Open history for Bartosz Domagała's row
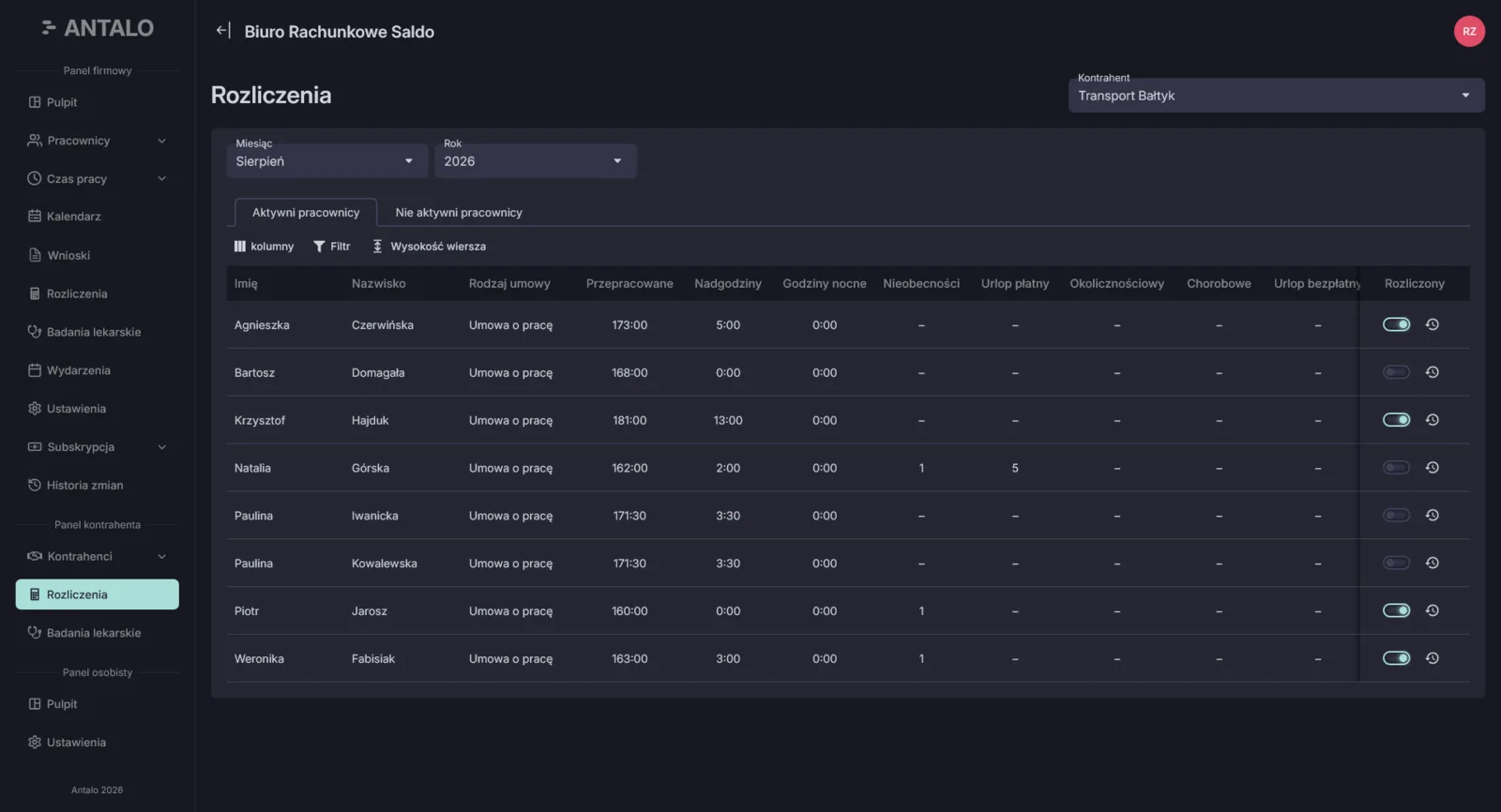1501x812 pixels. tap(1433, 372)
